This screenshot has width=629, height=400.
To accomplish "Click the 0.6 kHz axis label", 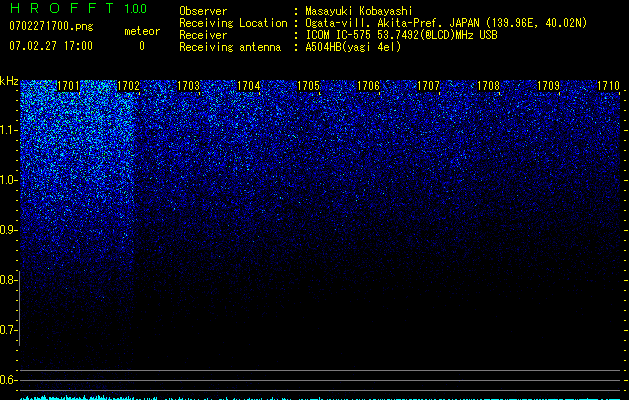I will point(8,380).
